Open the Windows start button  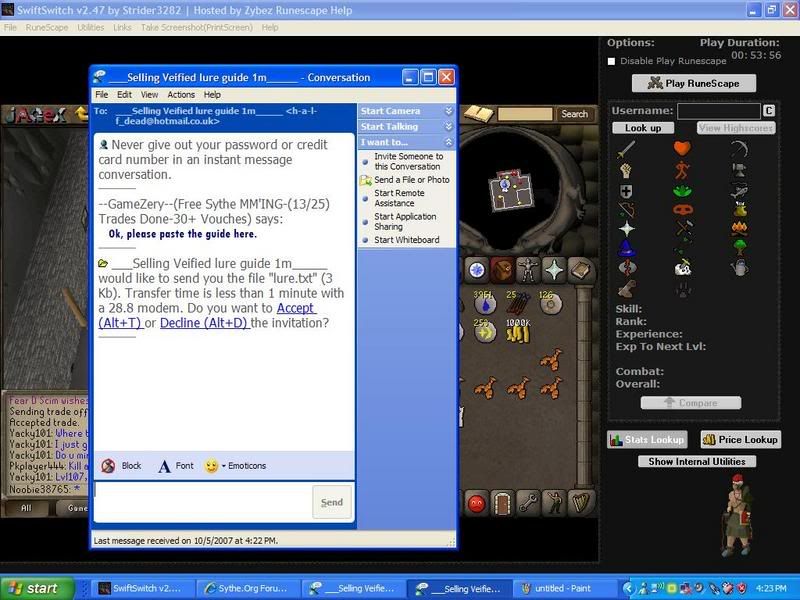click(x=36, y=588)
